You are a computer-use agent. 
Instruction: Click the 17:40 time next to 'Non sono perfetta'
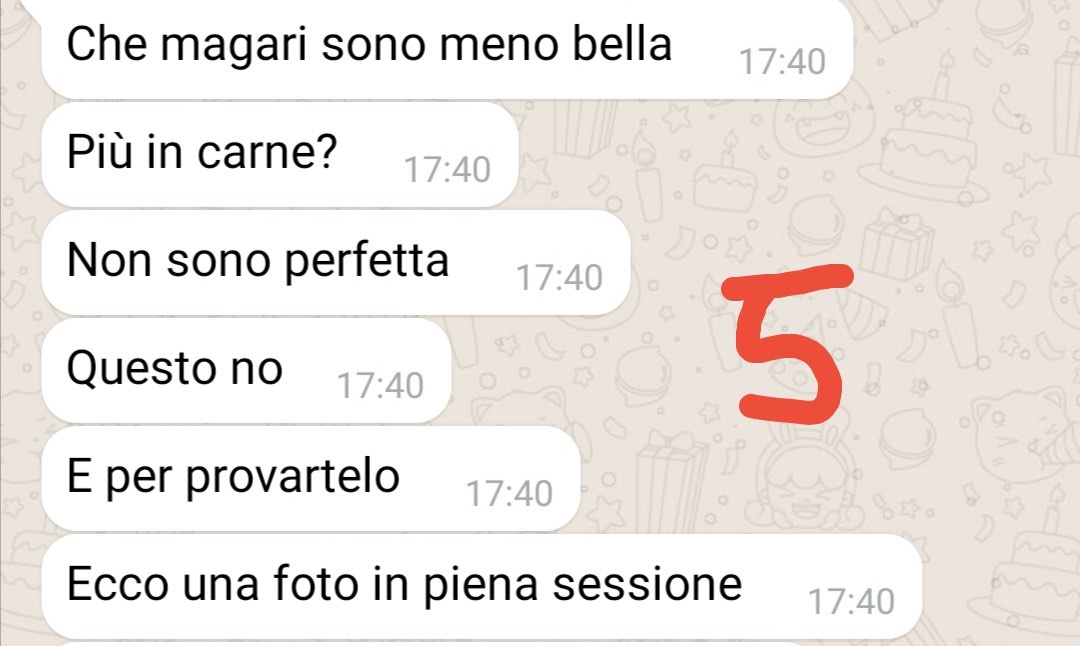(x=559, y=278)
